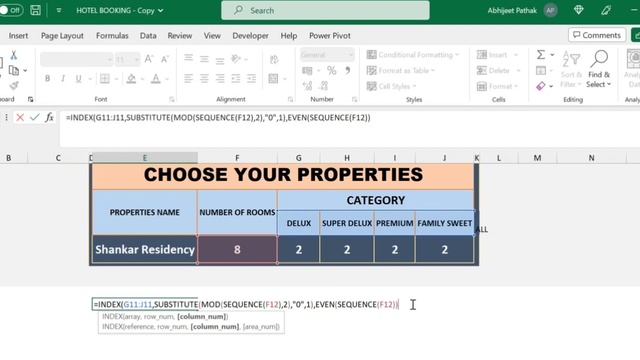
Task: Toggle Italic formatting
Action: pos(63,78)
